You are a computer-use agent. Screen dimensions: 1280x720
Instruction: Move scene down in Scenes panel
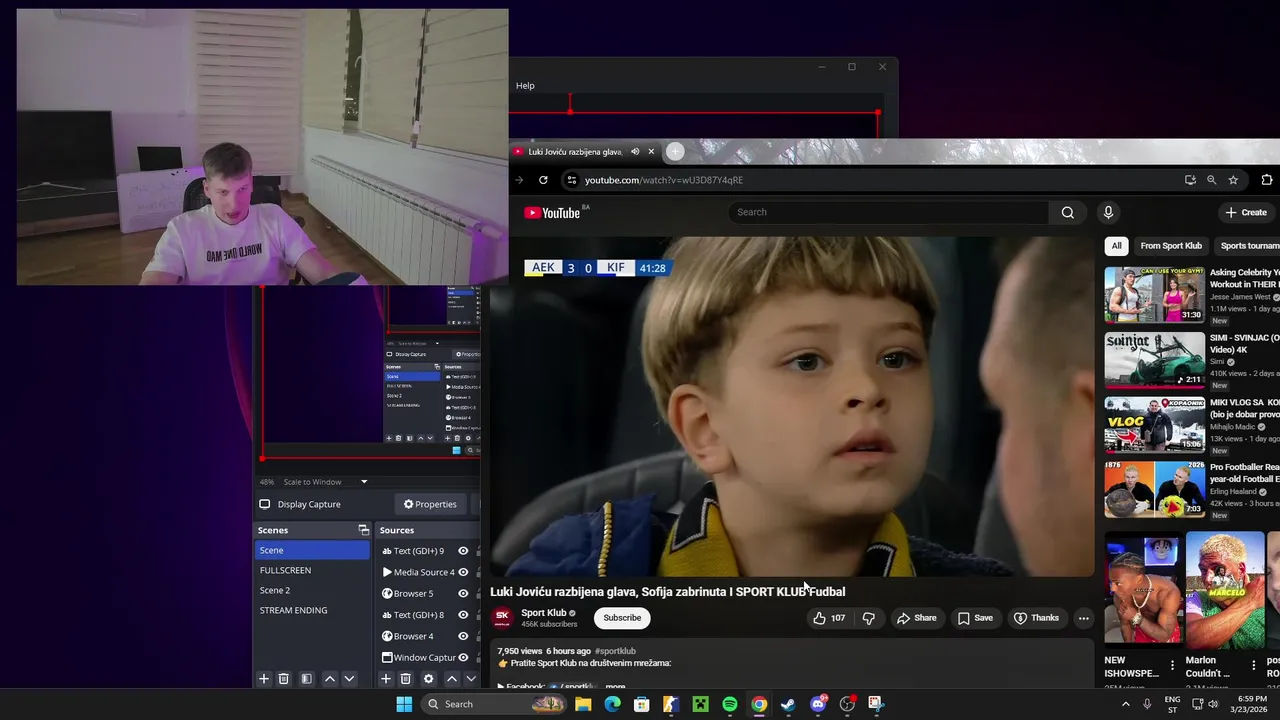click(349, 679)
